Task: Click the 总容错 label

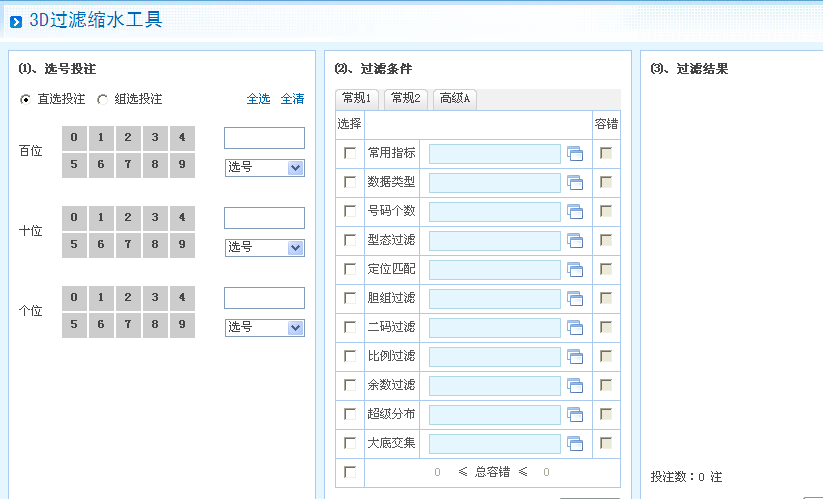Action: coord(492,472)
